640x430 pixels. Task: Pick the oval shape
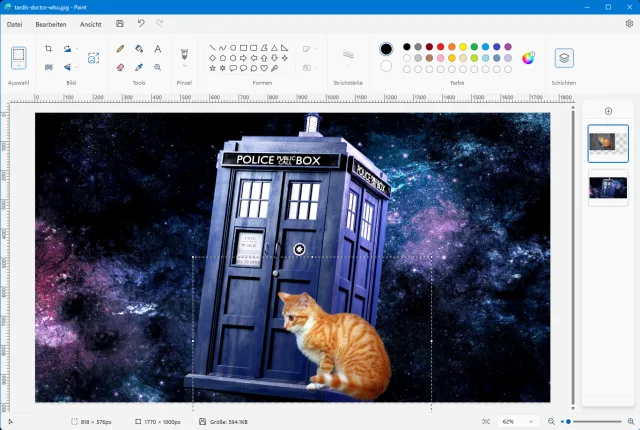[x=233, y=48]
